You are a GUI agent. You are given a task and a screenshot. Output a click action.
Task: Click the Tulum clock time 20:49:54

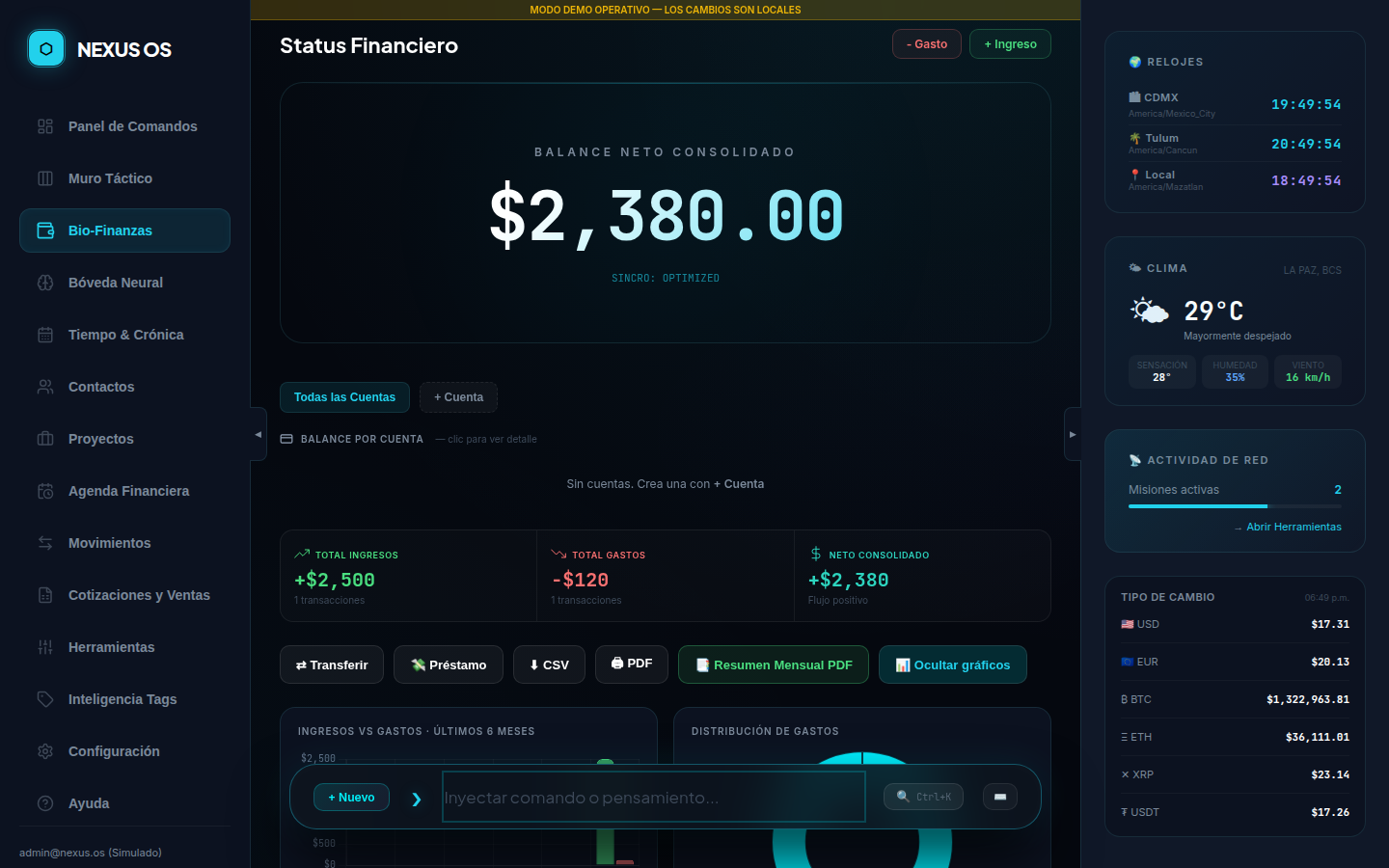pos(1306,144)
